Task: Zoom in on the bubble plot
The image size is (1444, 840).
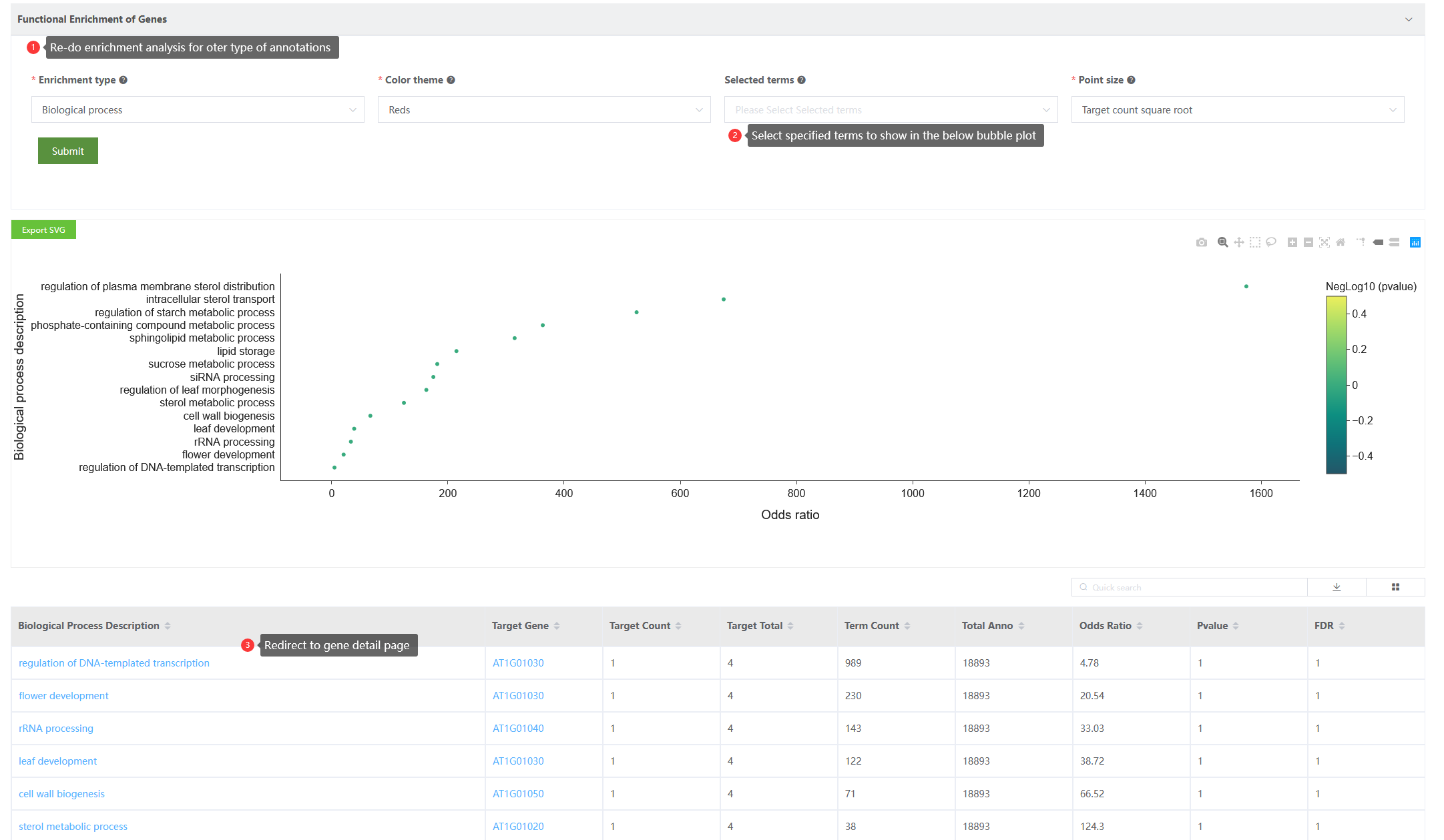Action: (x=1292, y=243)
